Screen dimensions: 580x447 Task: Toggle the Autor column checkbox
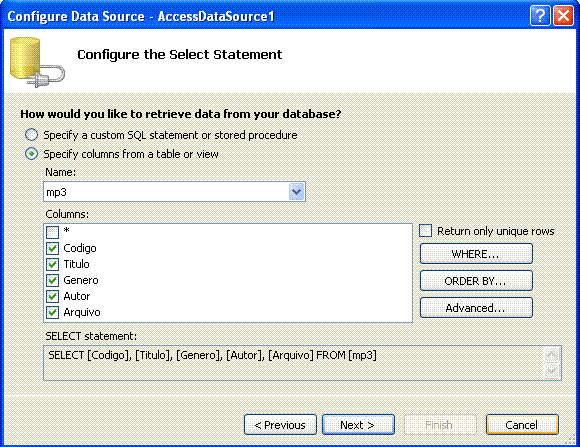coord(53,296)
